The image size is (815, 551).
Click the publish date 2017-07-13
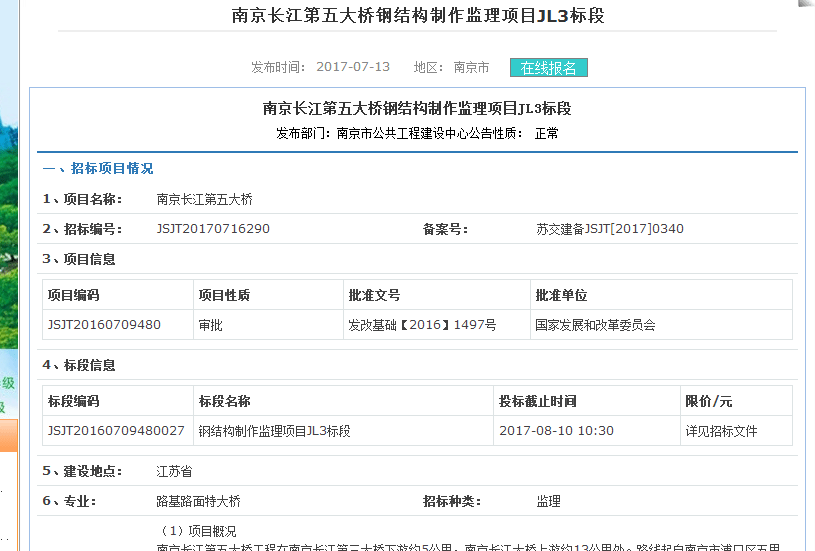click(x=353, y=67)
